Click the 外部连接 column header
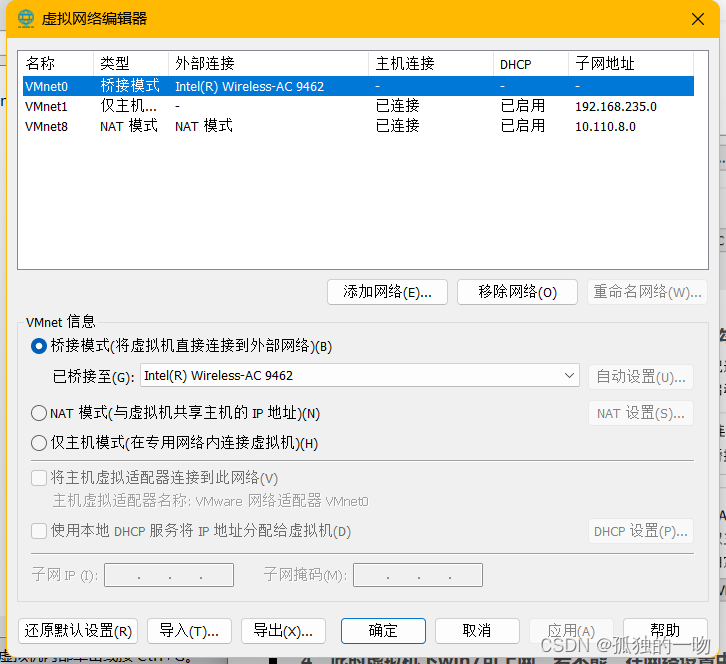Viewport: 726px width, 664px height. click(x=269, y=63)
